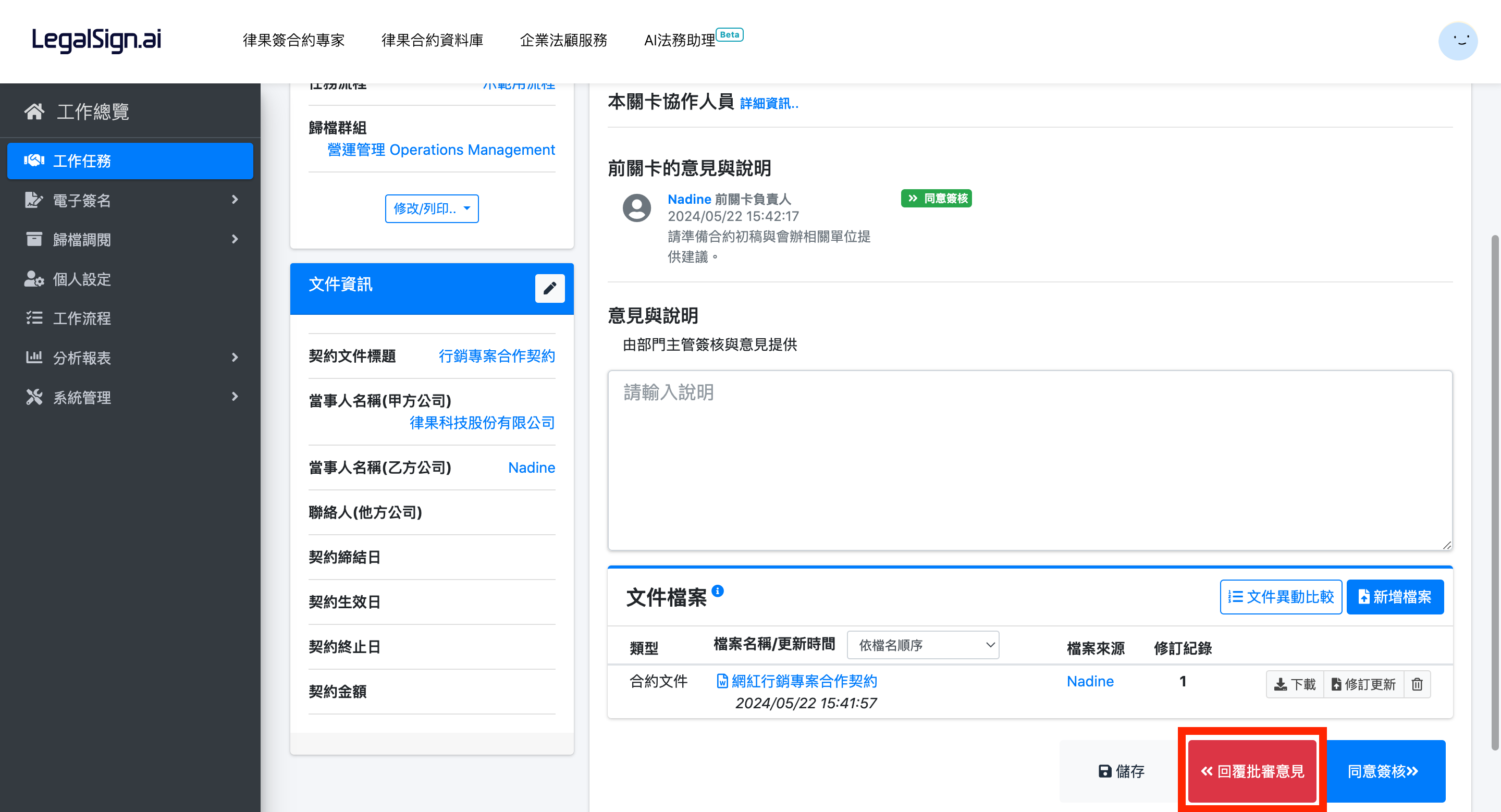
Task: Click the 文件異動比較 button
Action: (1281, 597)
